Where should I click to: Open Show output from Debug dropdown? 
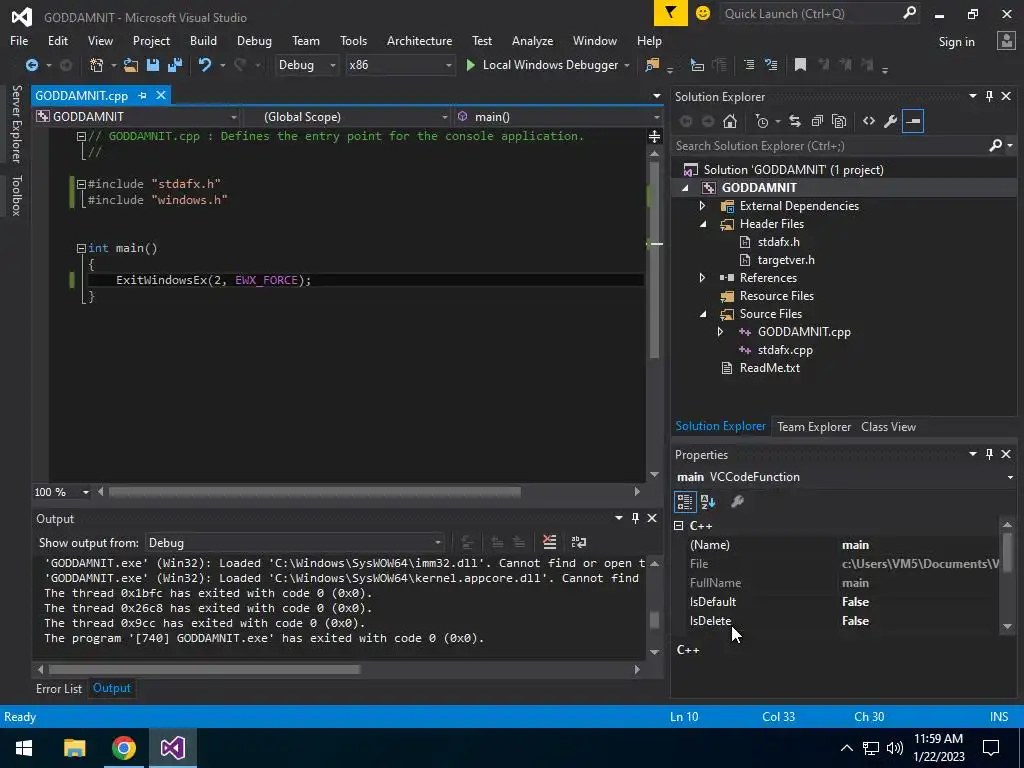[294, 543]
